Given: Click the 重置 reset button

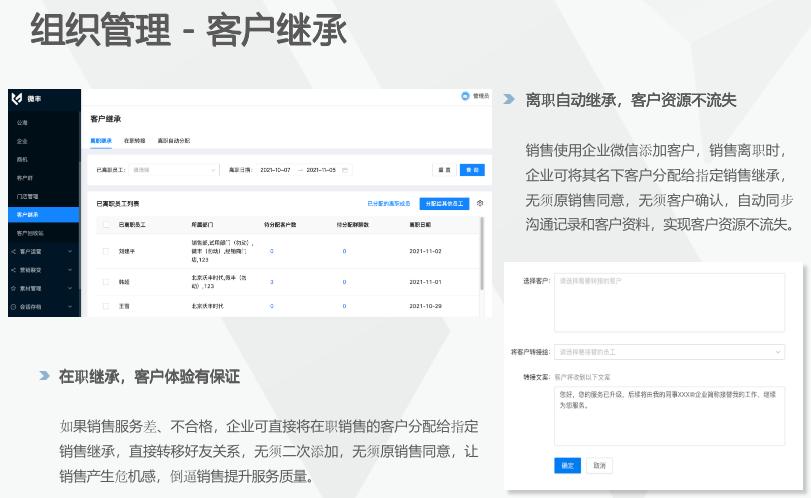Looking at the screenshot, I should pos(444,170).
